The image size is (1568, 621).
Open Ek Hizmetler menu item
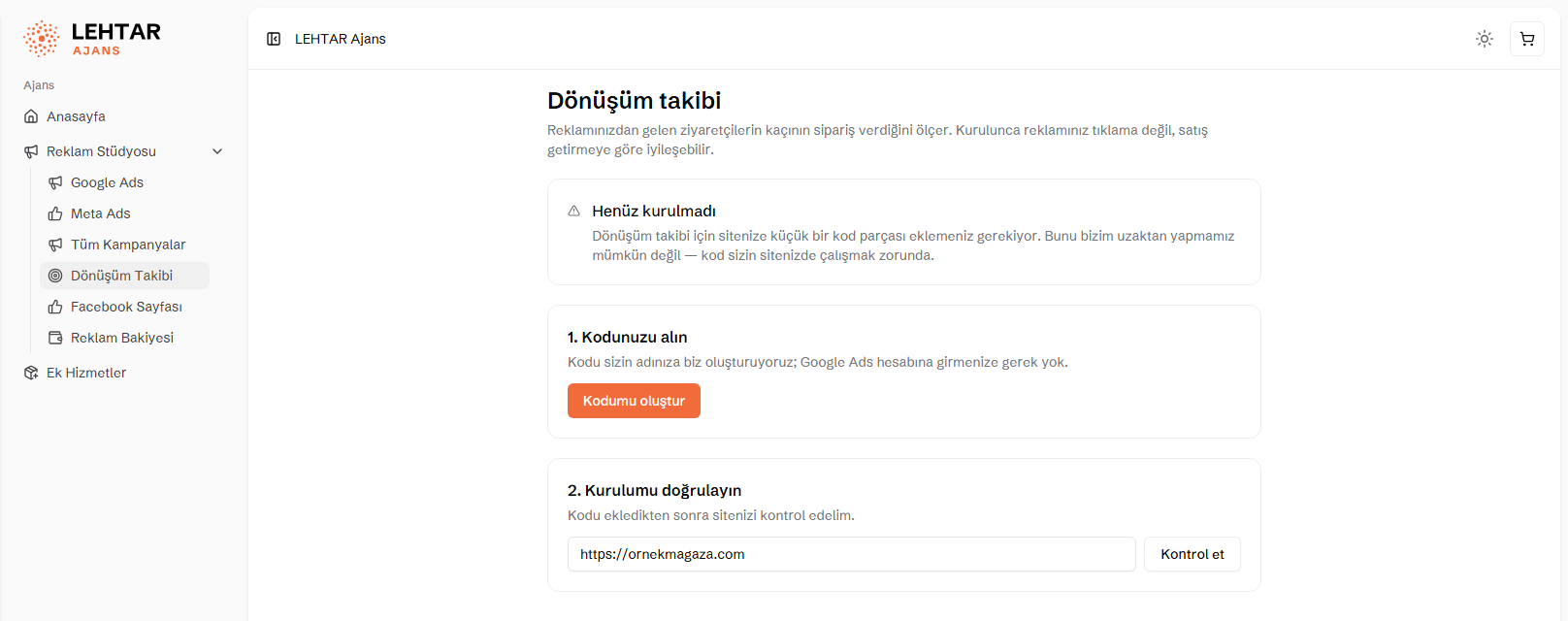click(x=124, y=373)
